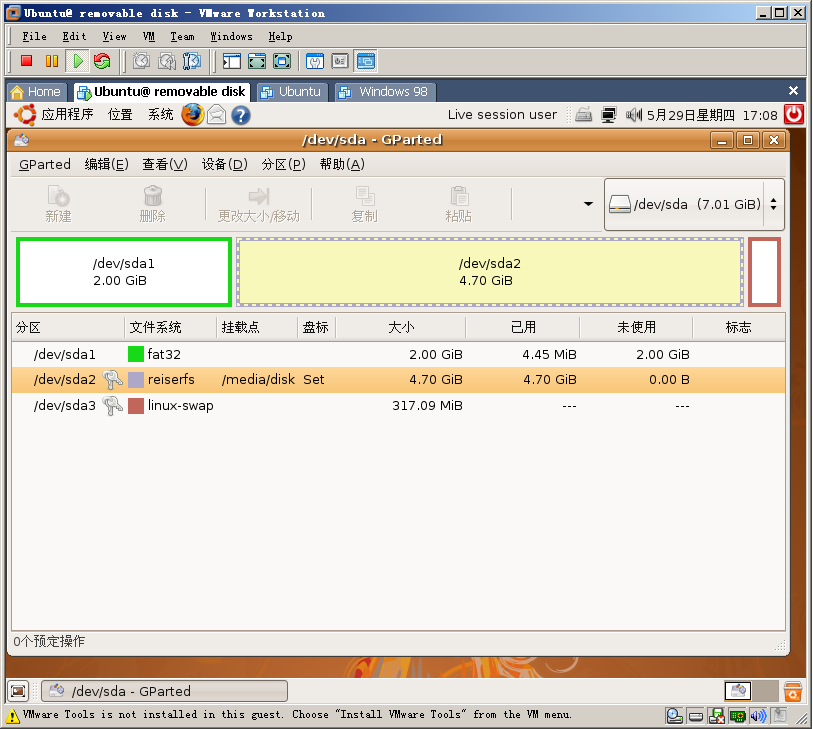This screenshot has width=813, height=729.
Task: Close the current VMware tab with the X
Action: [x=793, y=91]
